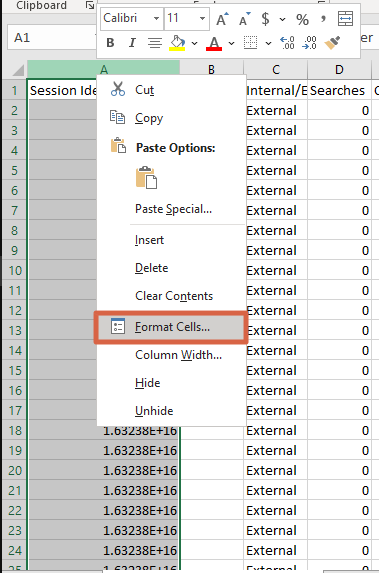
Task: Expand the fill color dropdown arrow
Action: (194, 43)
